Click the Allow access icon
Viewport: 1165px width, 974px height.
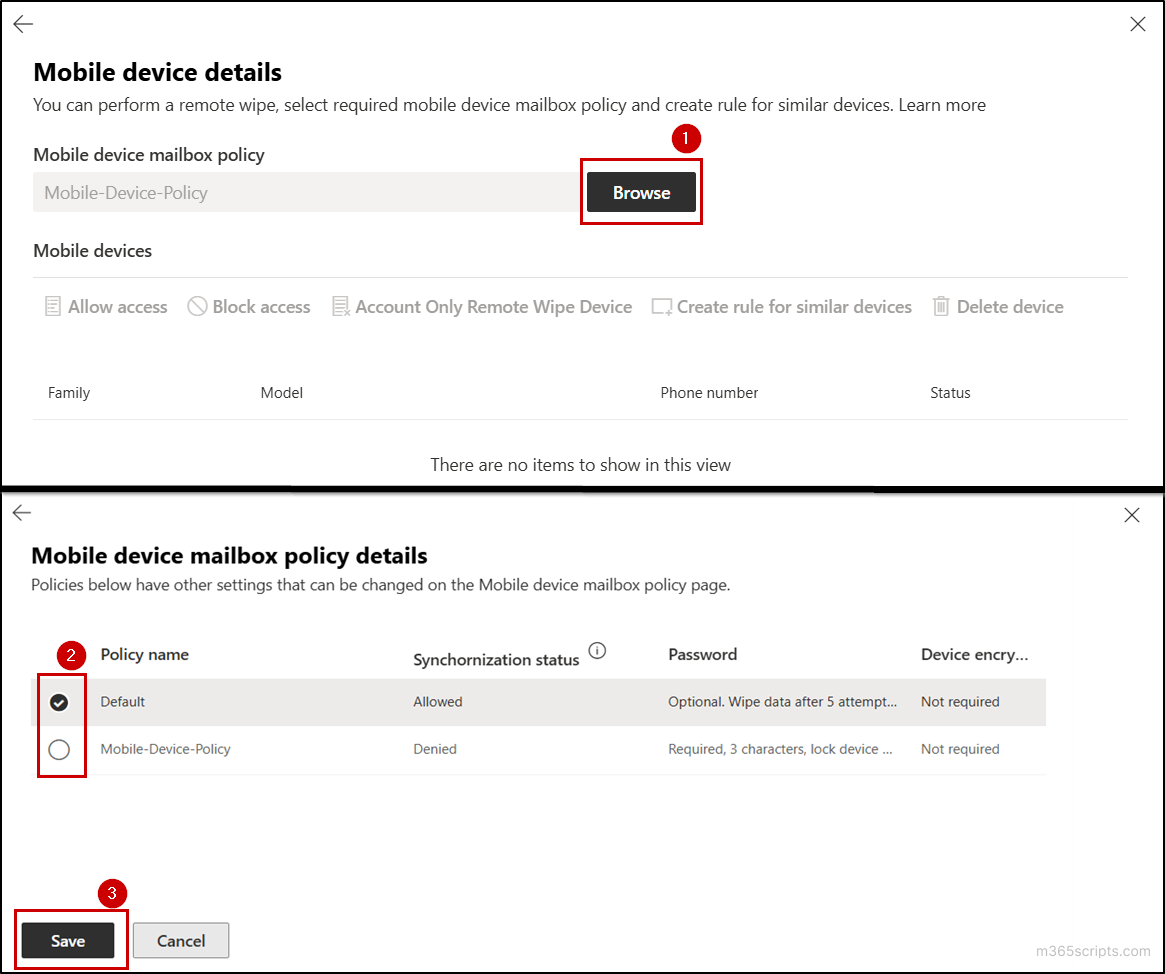click(x=52, y=306)
